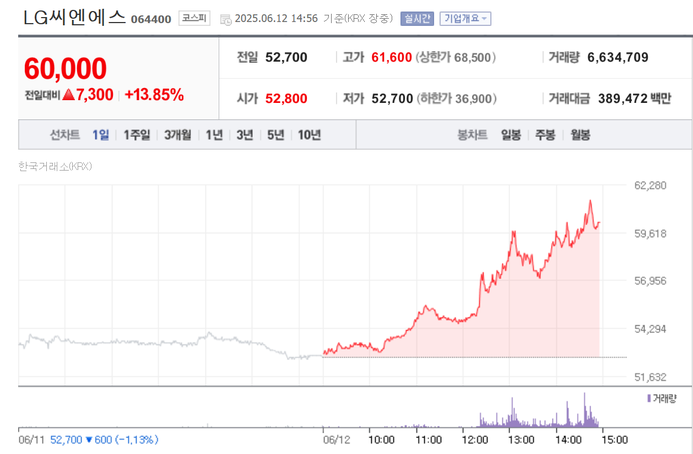Image resolution: width=693 pixels, height=454 pixels.
Task: Click the 06/12 date axis label
Action: tap(336, 440)
